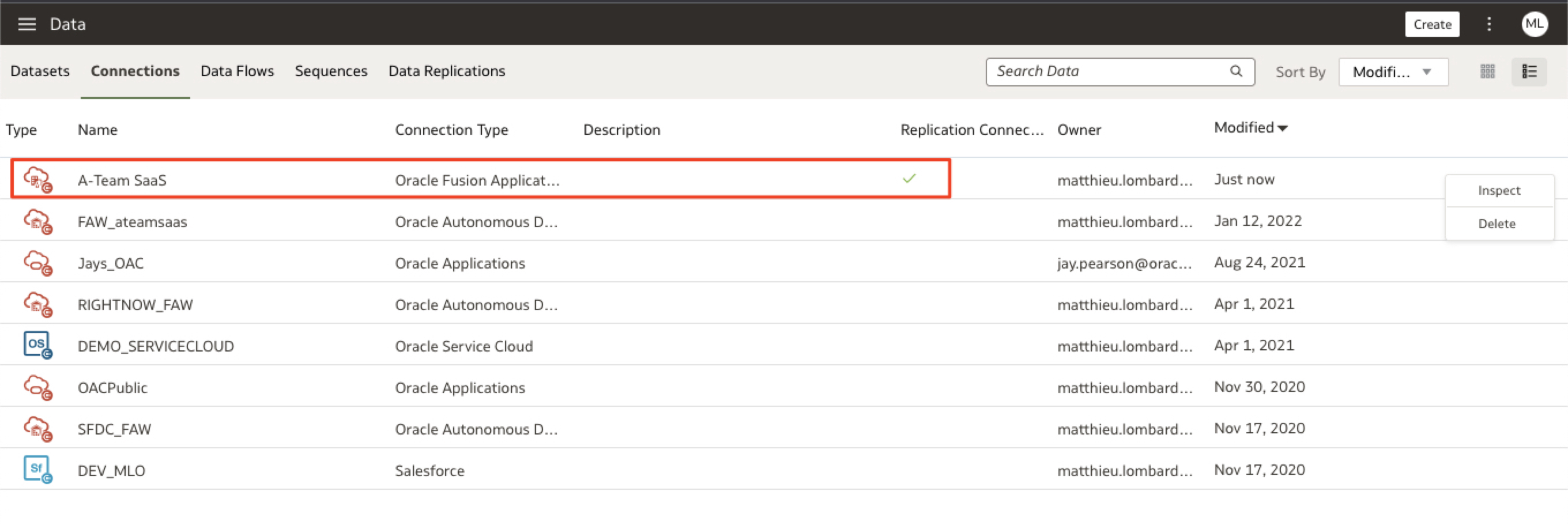Screen dimensions: 1568x529
Task: Open the Data Flows tab
Action: click(237, 71)
